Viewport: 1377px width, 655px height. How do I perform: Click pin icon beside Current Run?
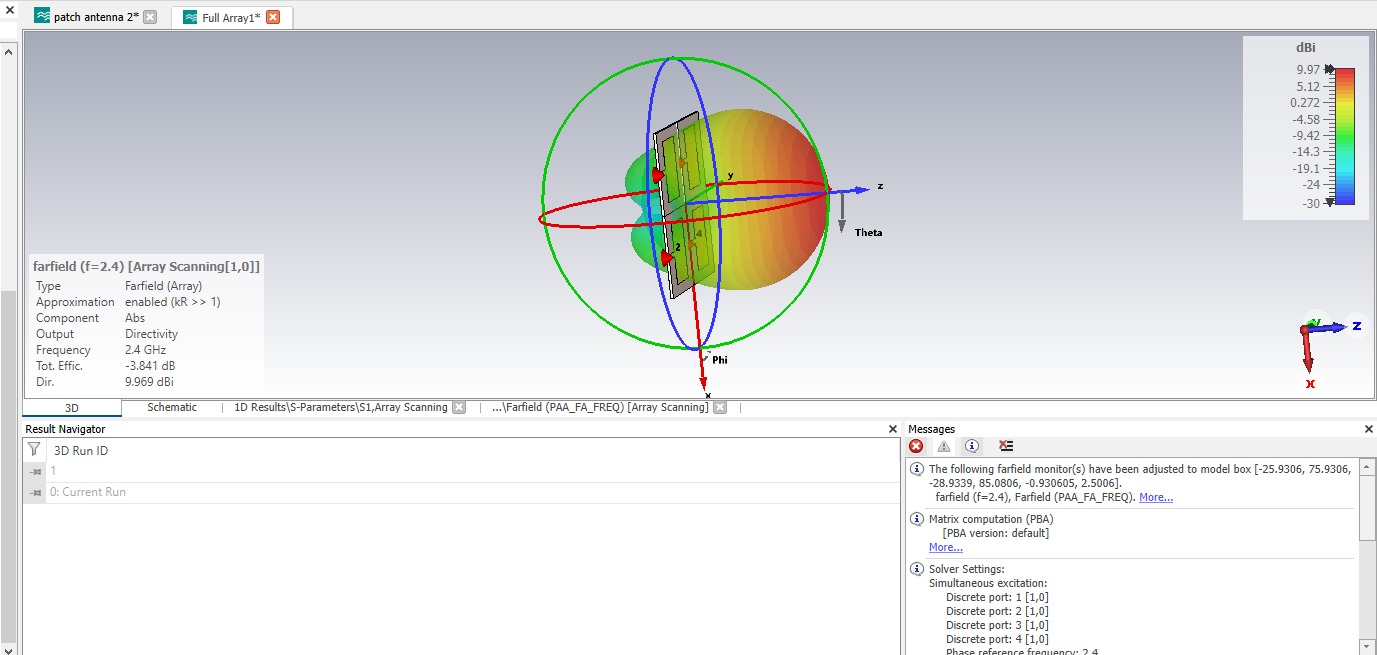(x=36, y=492)
